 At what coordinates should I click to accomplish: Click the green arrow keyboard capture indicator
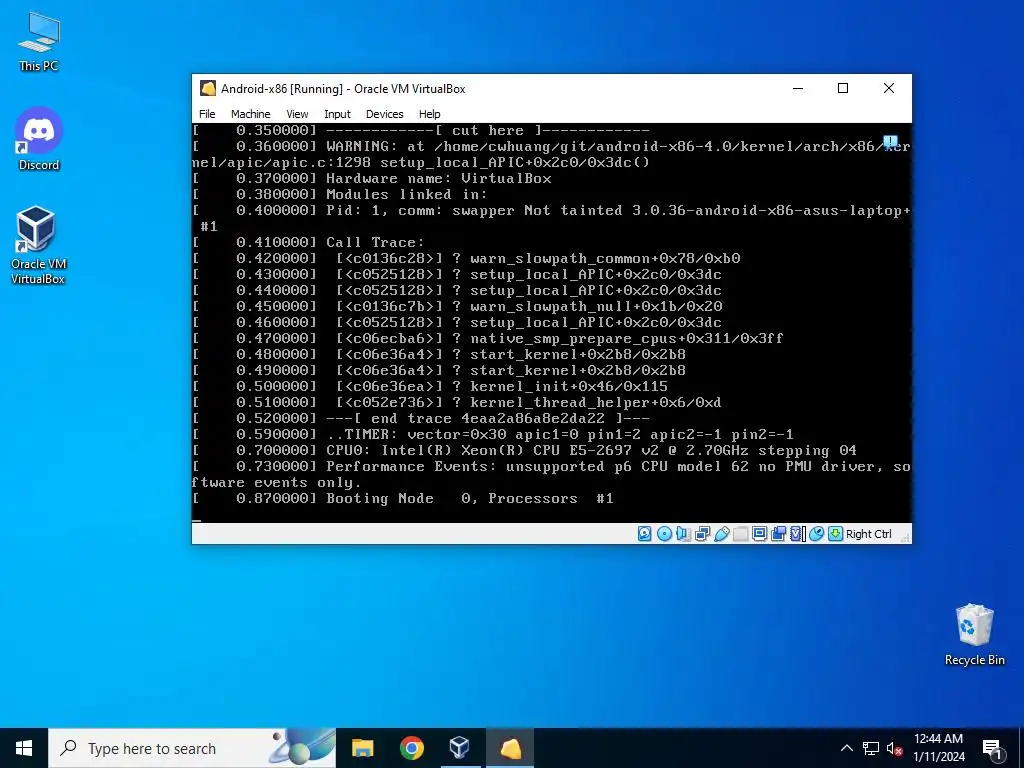[835, 534]
